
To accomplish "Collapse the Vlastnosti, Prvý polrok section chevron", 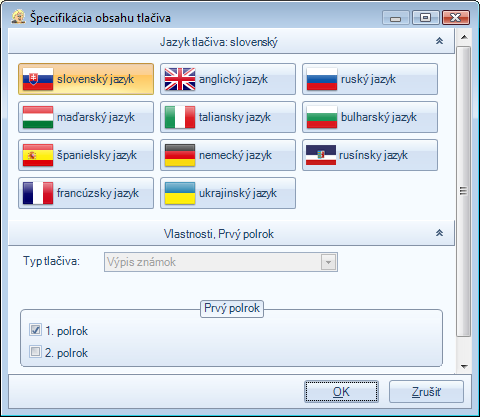I will (439, 233).
